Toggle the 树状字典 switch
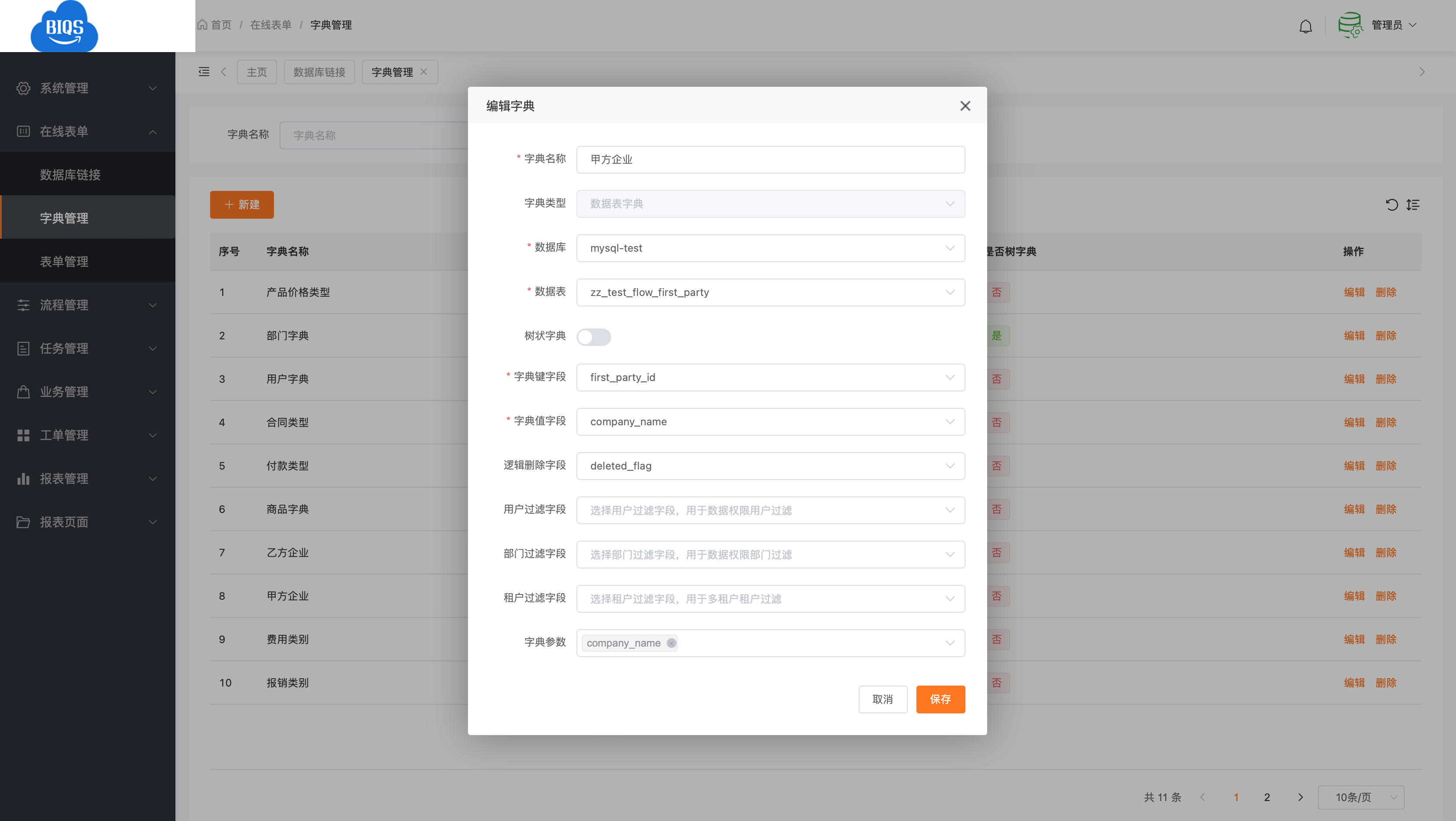Screen dimensions: 1456x821 coord(593,337)
